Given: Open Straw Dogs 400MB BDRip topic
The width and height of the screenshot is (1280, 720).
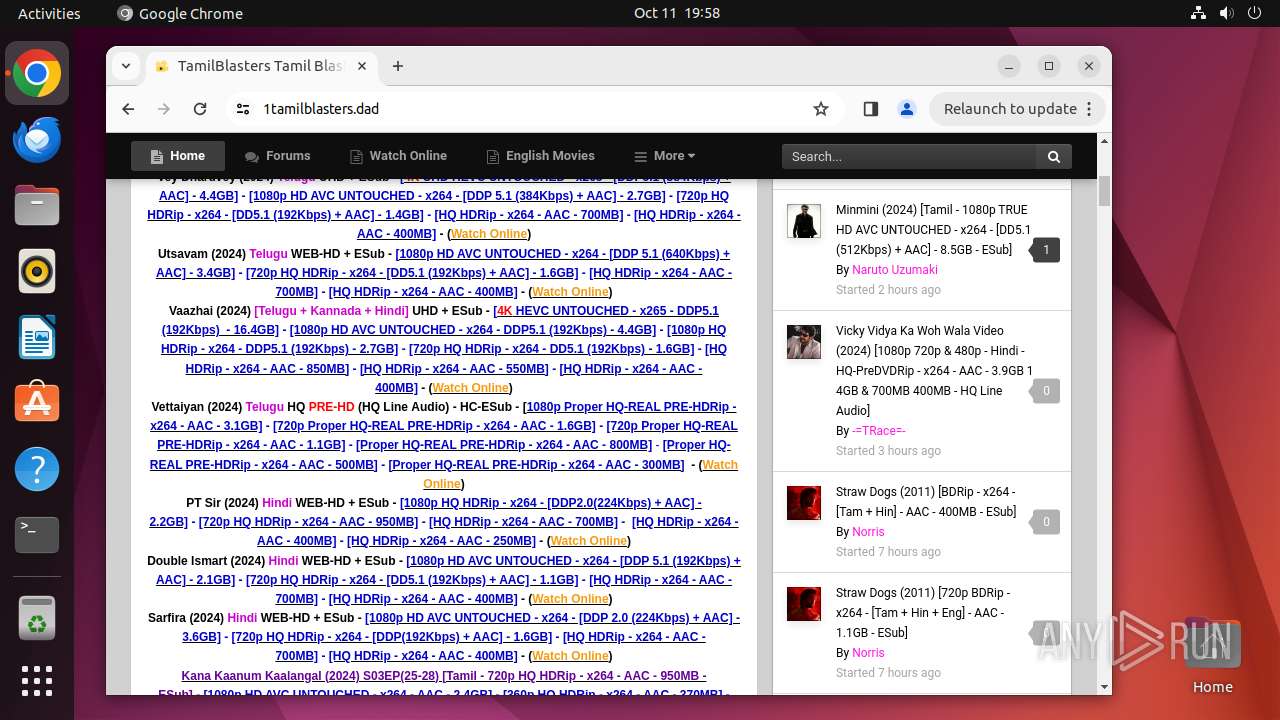Looking at the screenshot, I should click(926, 501).
